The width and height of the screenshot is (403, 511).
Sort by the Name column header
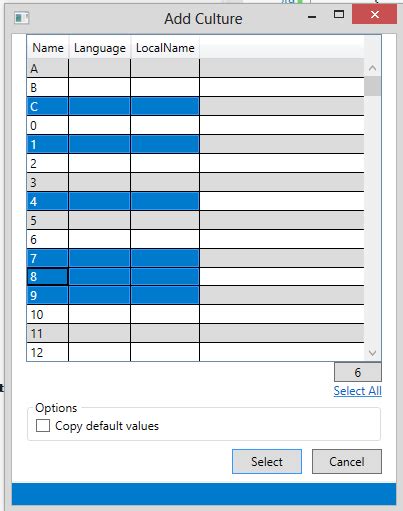[48, 48]
